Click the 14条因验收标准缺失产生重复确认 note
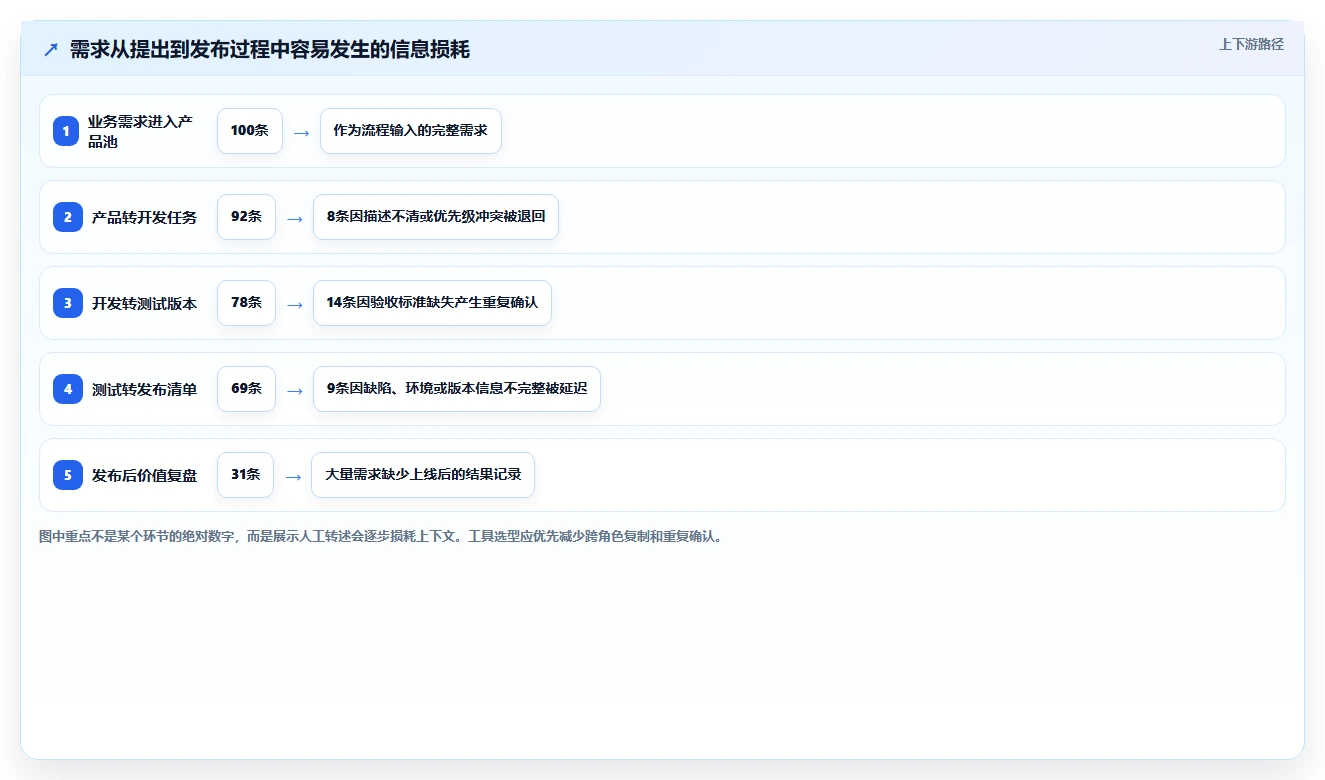The width and height of the screenshot is (1325, 780). (x=432, y=303)
